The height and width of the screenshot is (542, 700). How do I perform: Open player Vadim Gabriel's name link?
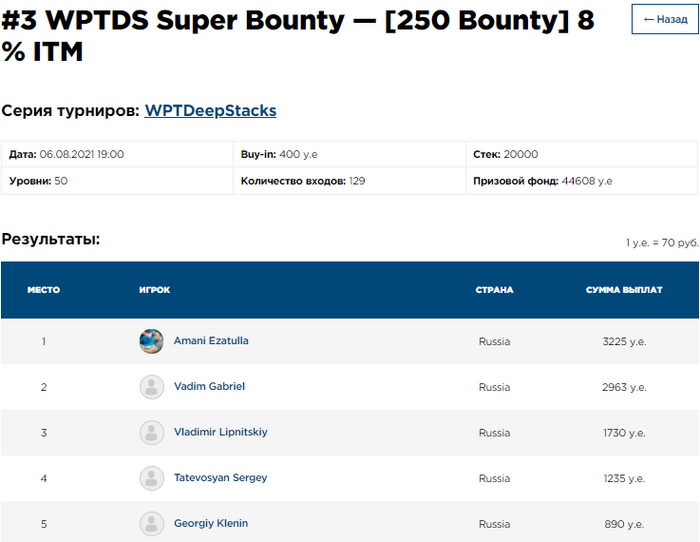click(x=209, y=387)
